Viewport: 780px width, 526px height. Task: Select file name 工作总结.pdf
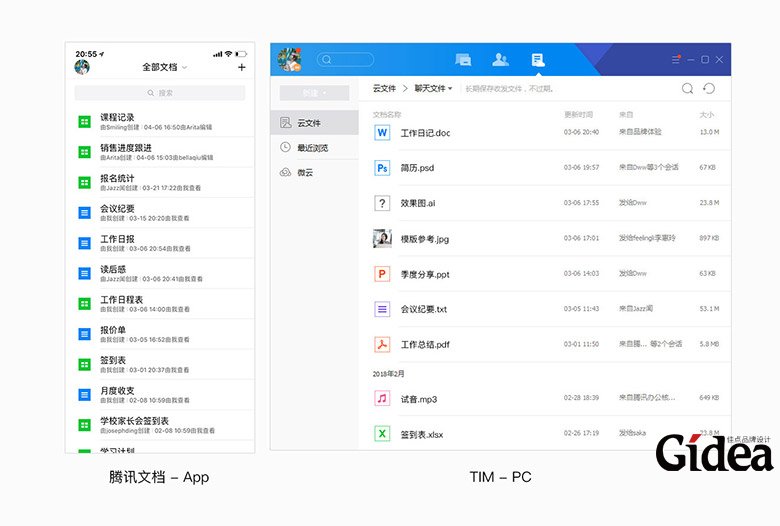tap(425, 344)
